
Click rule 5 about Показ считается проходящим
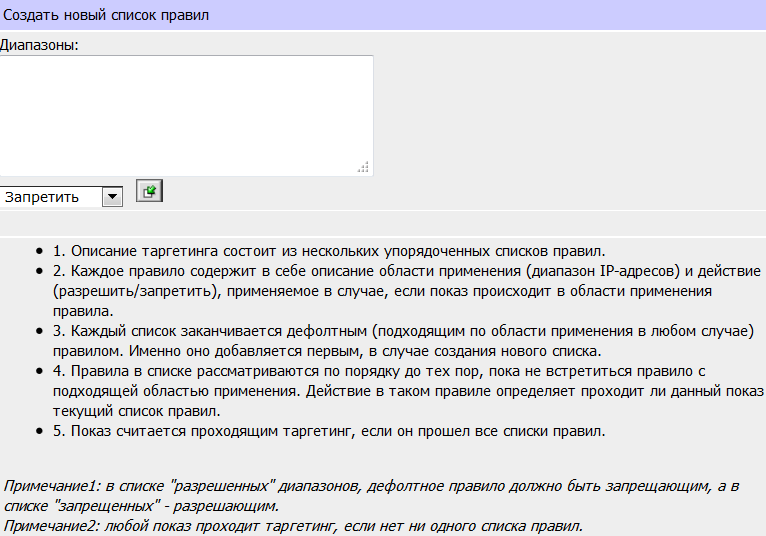pos(329,431)
